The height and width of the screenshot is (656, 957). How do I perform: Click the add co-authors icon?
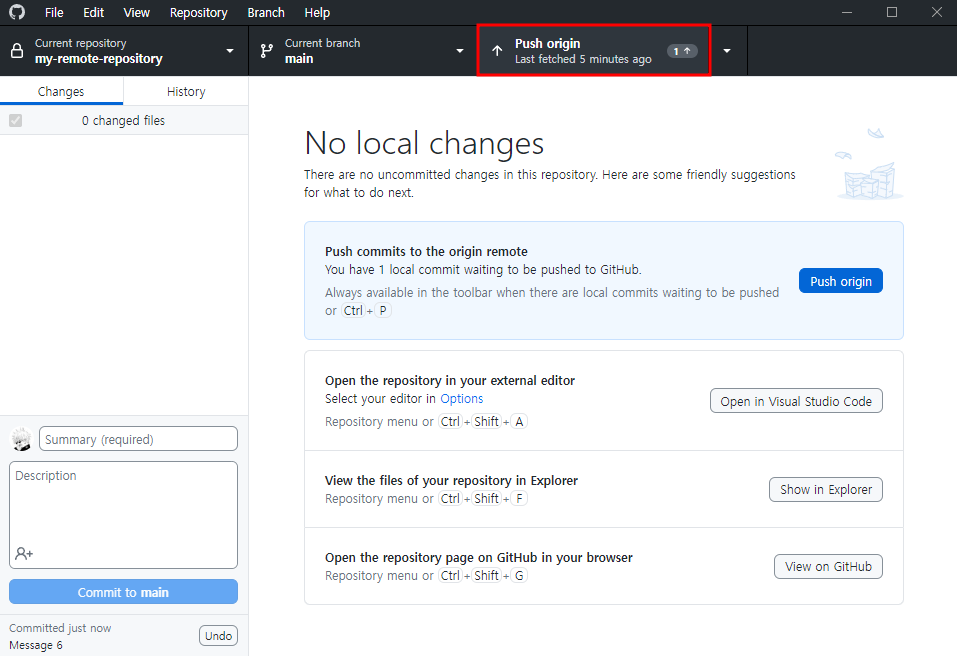[x=24, y=553]
